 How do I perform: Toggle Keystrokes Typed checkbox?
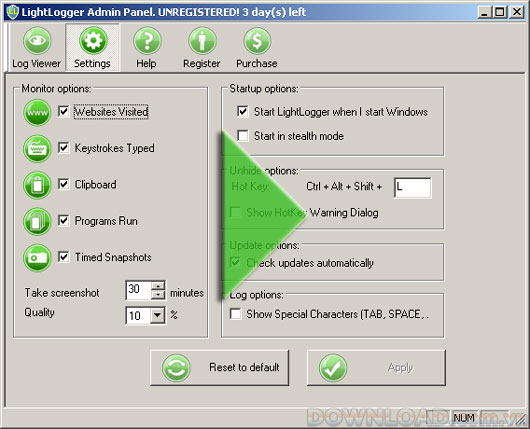click(x=64, y=148)
